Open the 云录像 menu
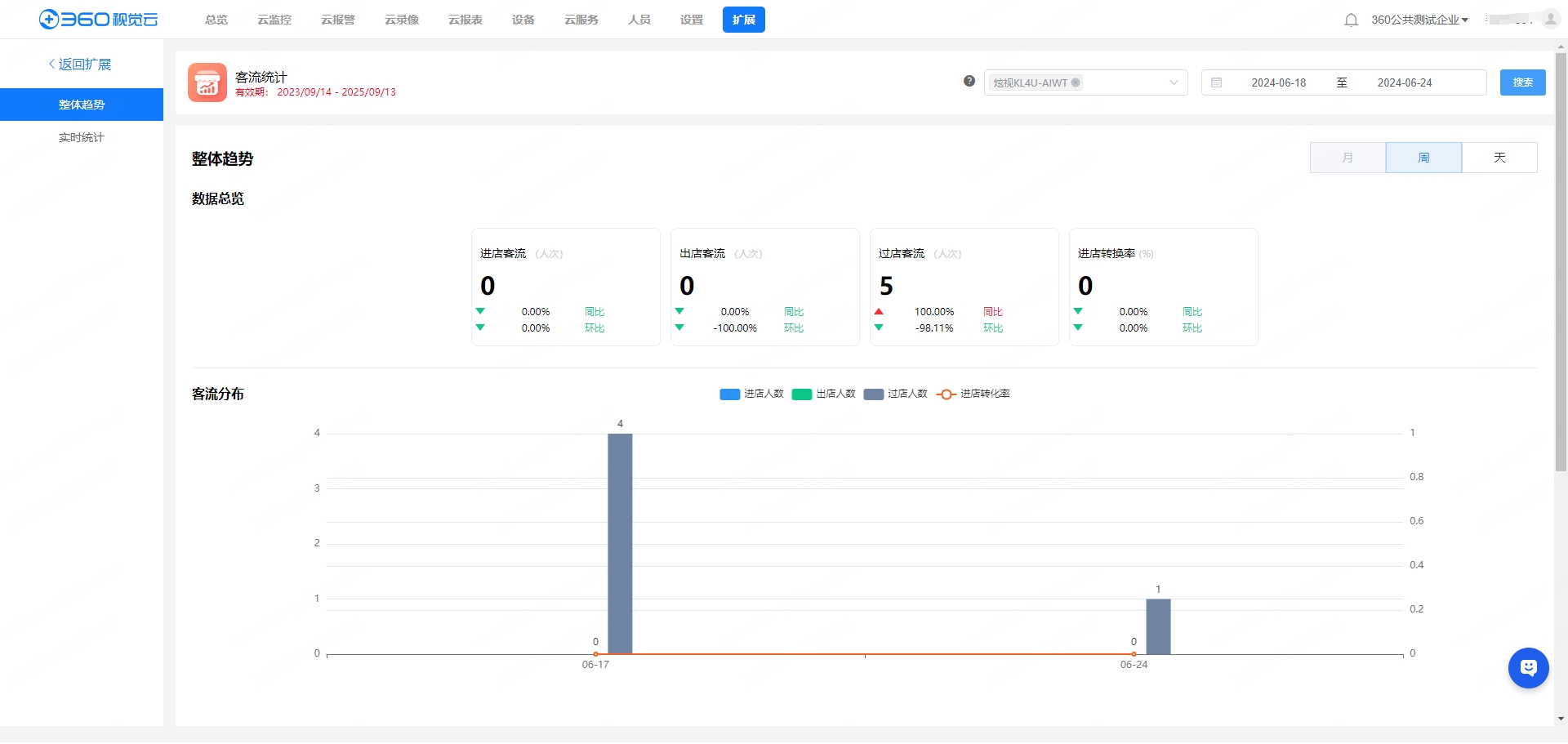This screenshot has height=744, width=1568. 402,20
